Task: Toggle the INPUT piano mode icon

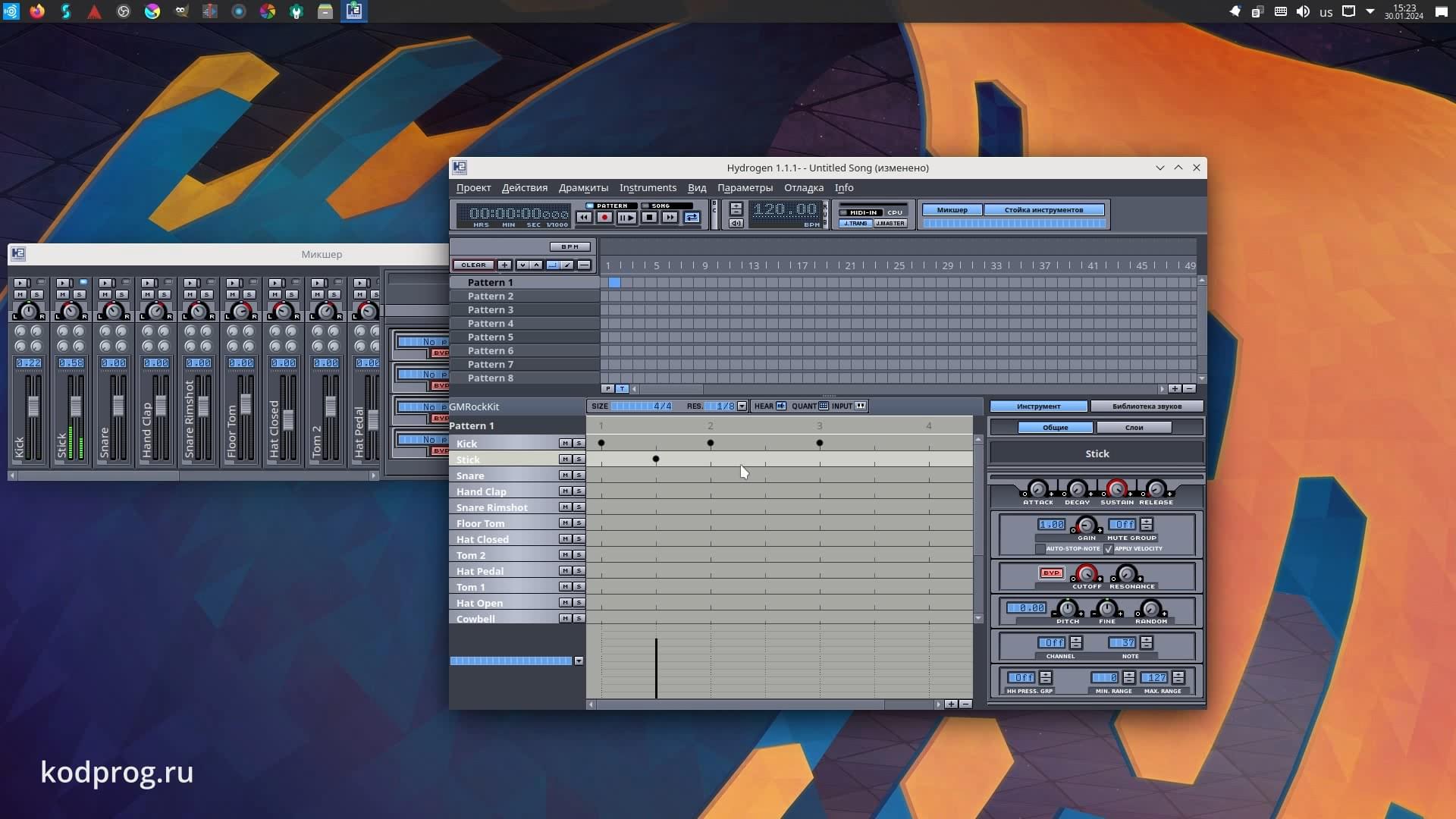Action: coord(861,406)
